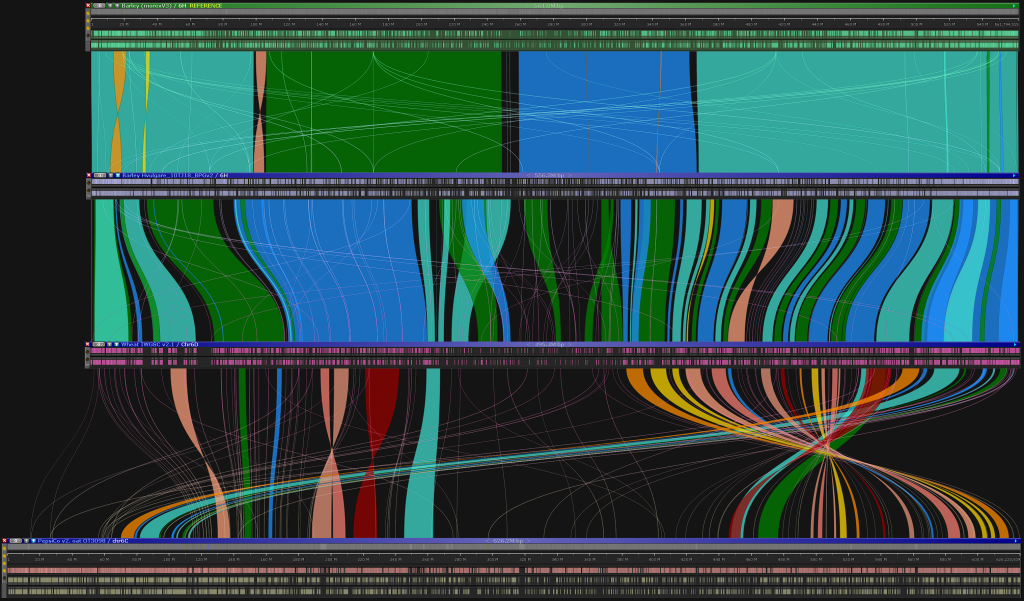Open second dropdown triangle on Wheat Chr6D header
Screen dimensions: 1024x601
pos(117,344)
